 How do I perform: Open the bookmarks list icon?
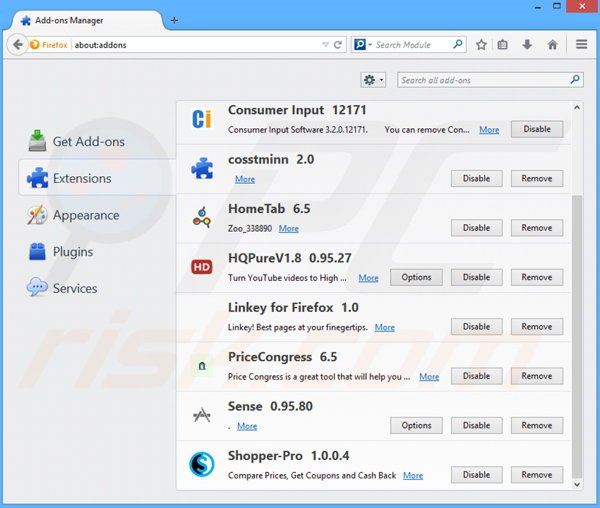pos(502,45)
